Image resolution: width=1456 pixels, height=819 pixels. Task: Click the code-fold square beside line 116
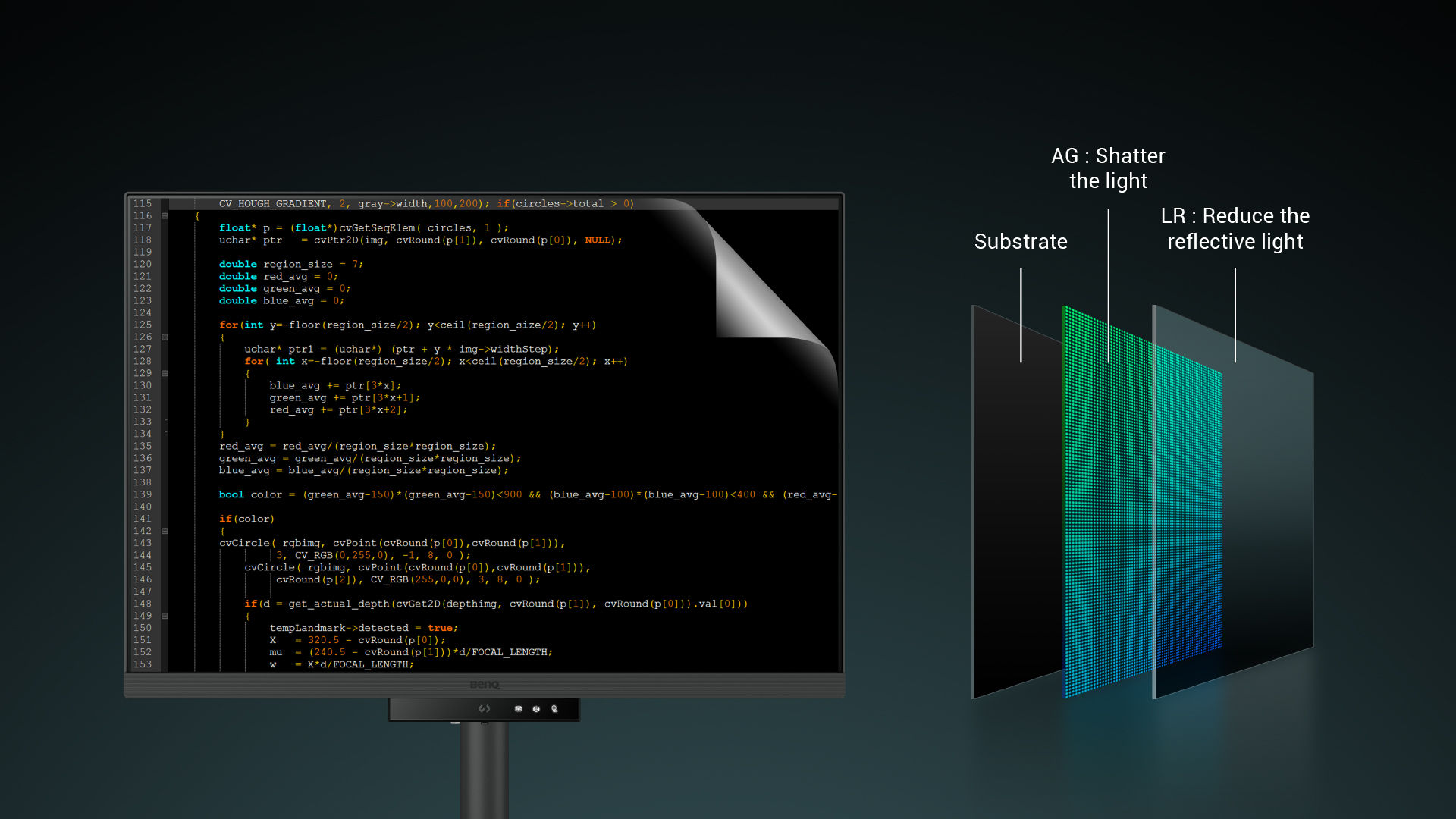click(x=165, y=216)
